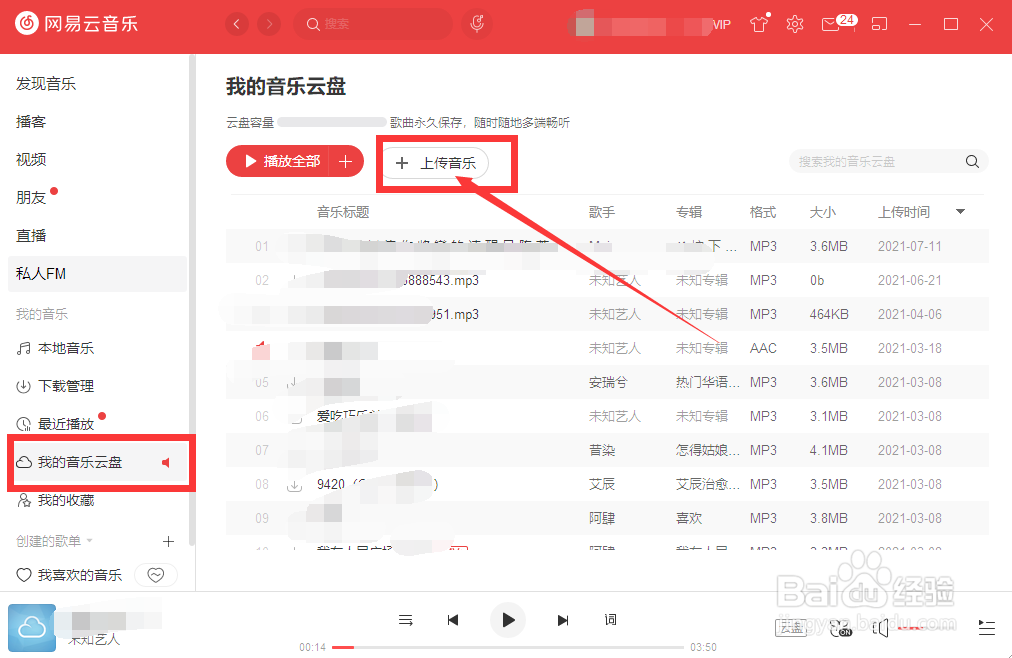
Task: Open 本地音乐 in the sidebar
Action: tap(56, 348)
